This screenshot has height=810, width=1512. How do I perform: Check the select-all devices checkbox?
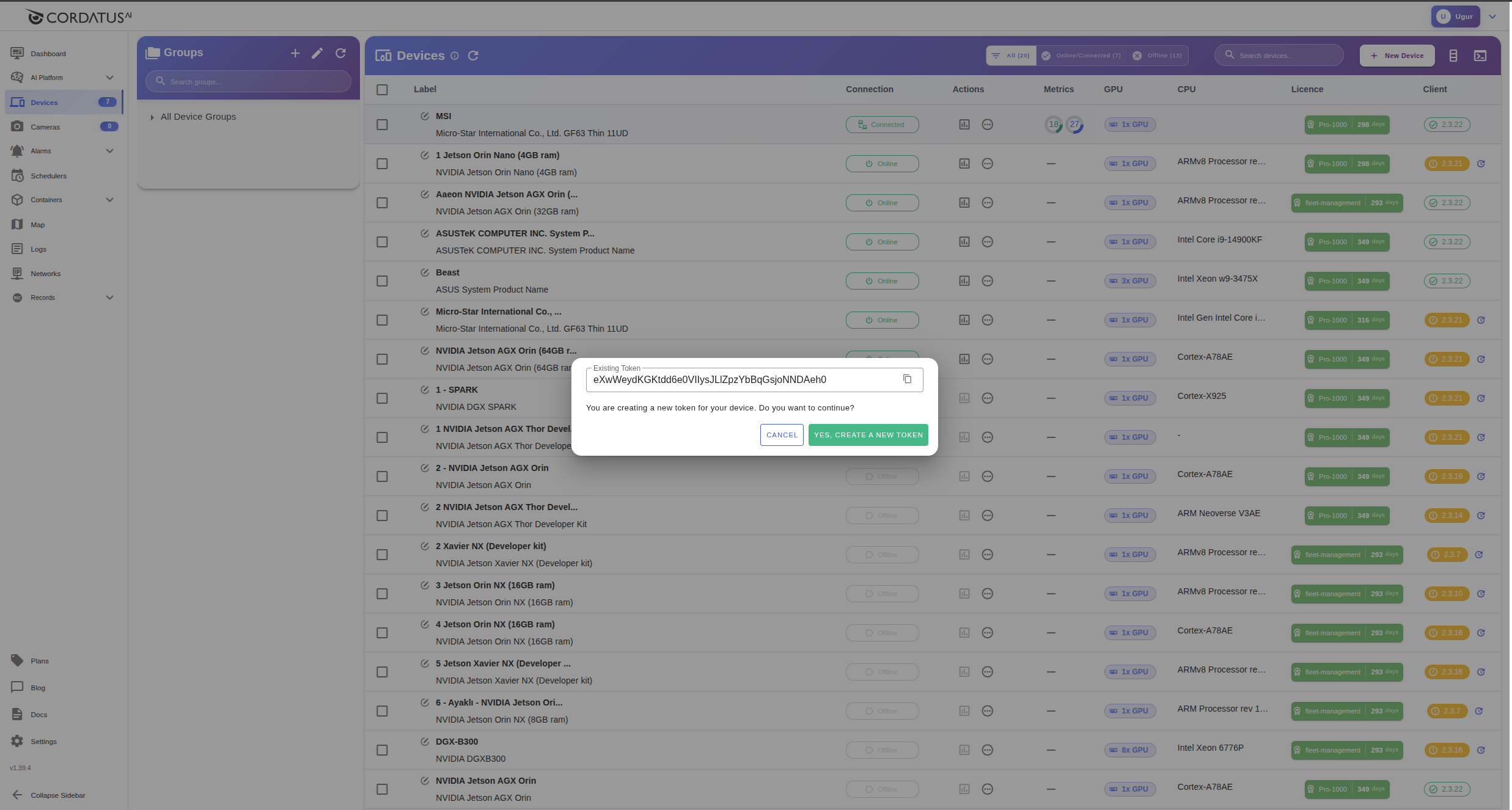tap(382, 90)
